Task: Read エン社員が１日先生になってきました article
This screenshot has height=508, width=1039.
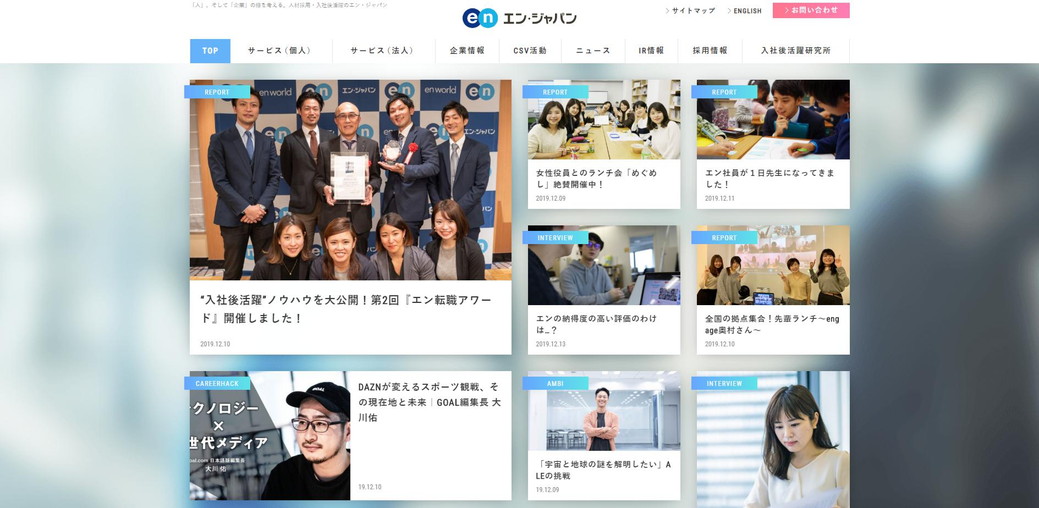Action: click(769, 179)
